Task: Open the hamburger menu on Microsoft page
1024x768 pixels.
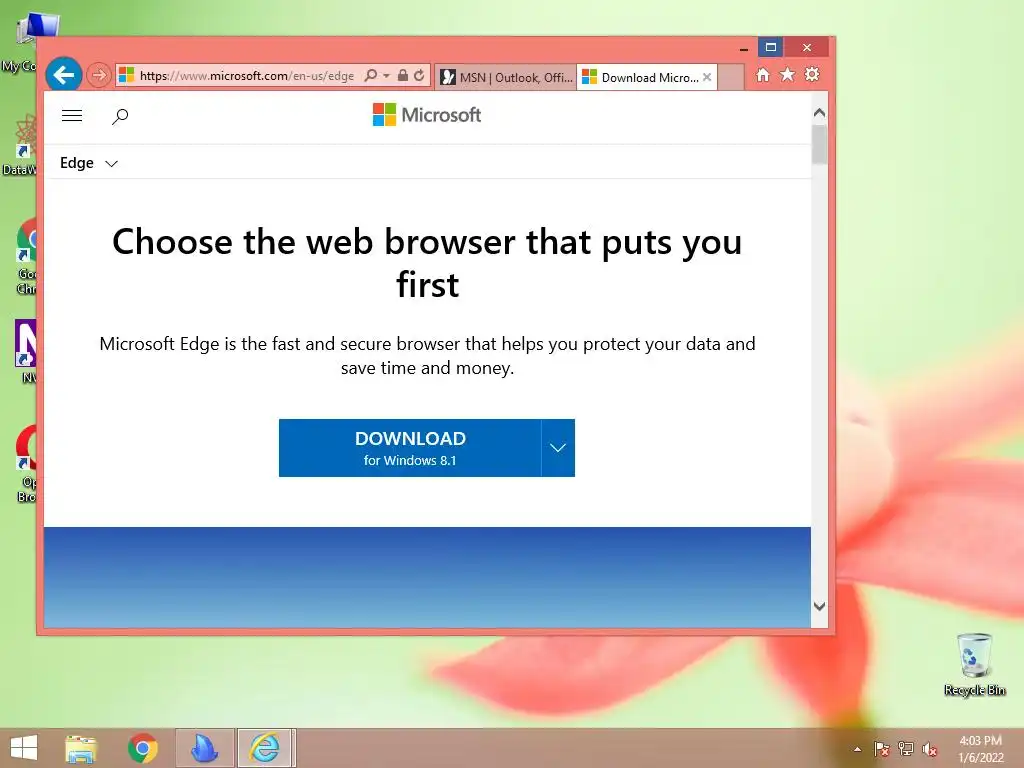Action: pyautogui.click(x=72, y=116)
